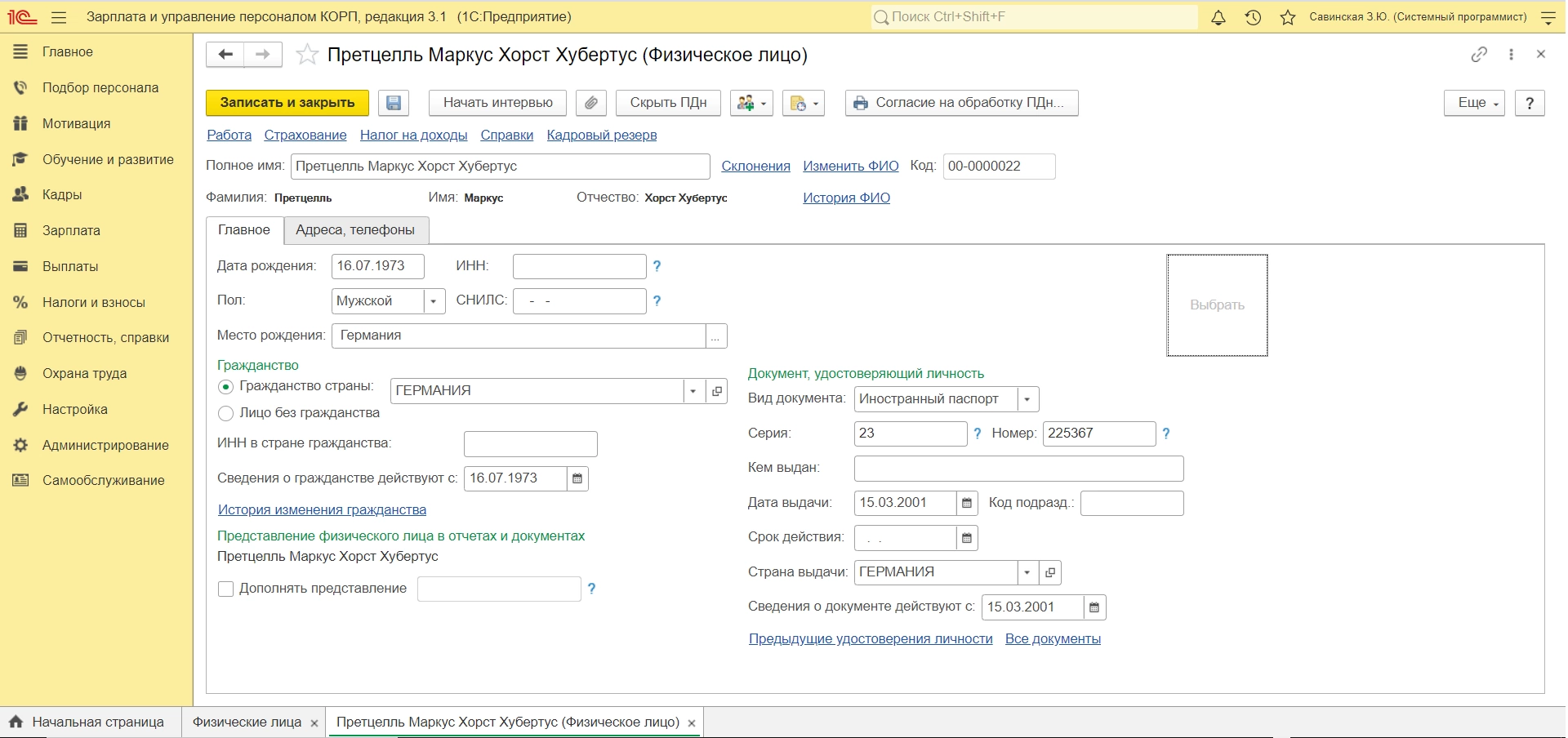Click the Выбрать photo placeholder
1568x738 pixels.
(1217, 305)
